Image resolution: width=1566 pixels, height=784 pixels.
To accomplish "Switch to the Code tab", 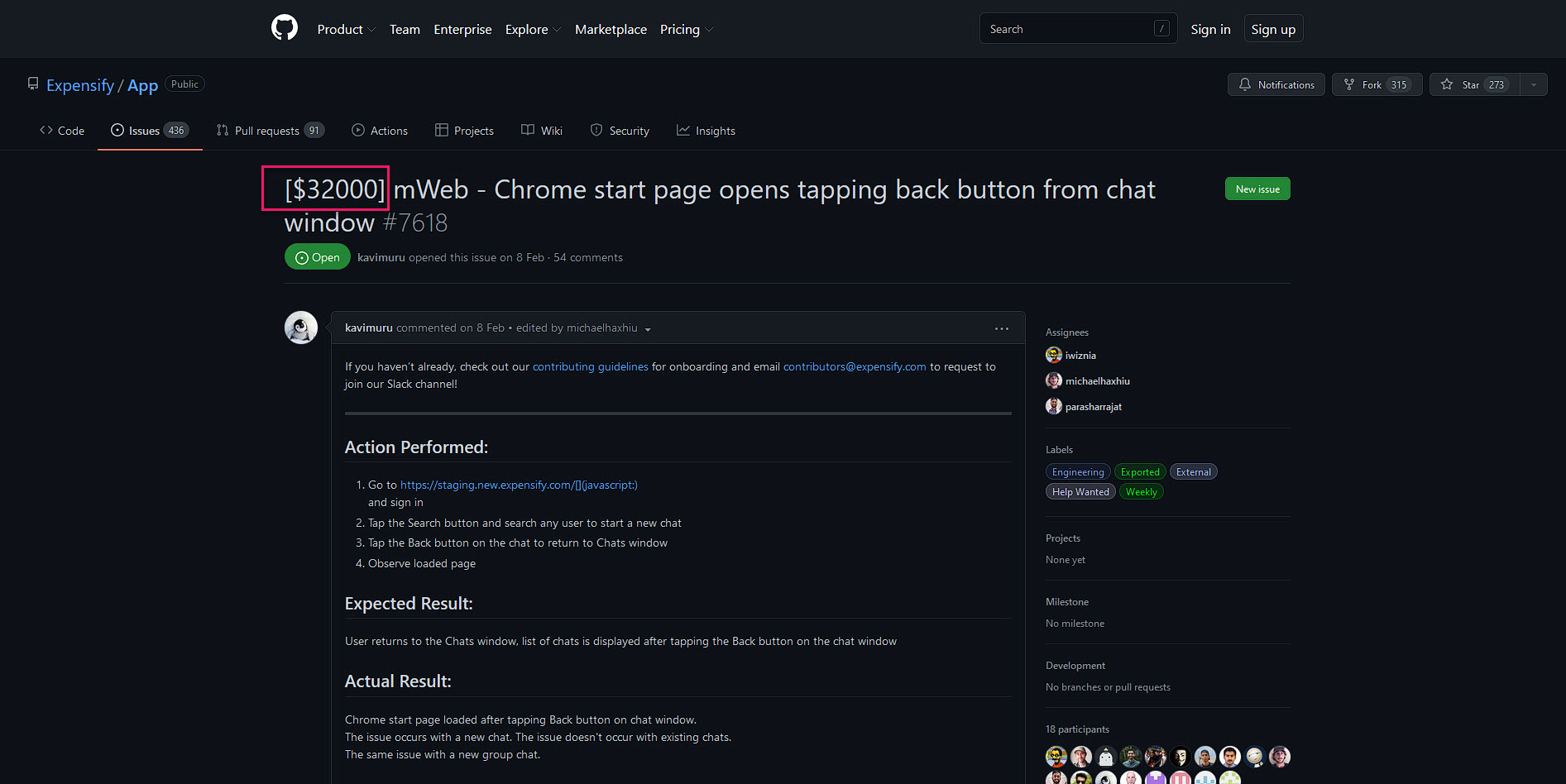I will [x=62, y=131].
